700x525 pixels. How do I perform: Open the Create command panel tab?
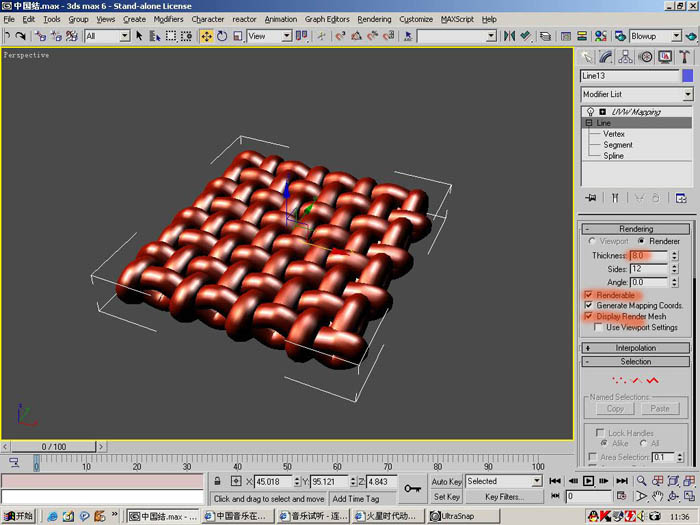tap(587, 57)
